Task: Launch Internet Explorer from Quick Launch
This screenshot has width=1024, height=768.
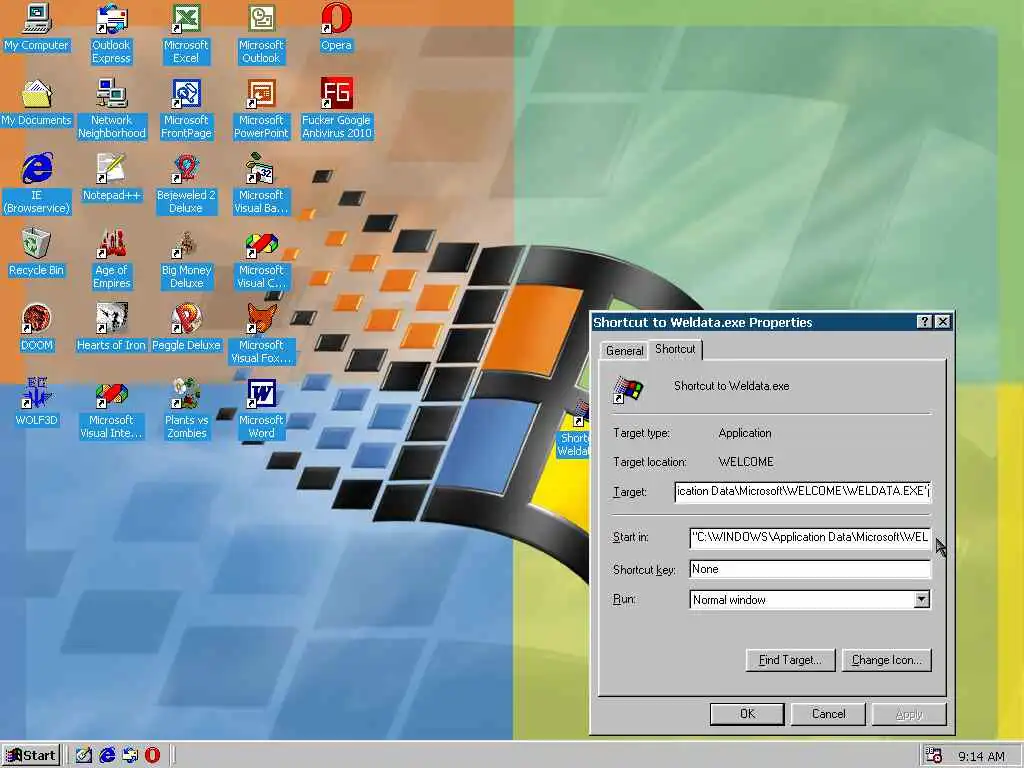Action: click(x=106, y=755)
